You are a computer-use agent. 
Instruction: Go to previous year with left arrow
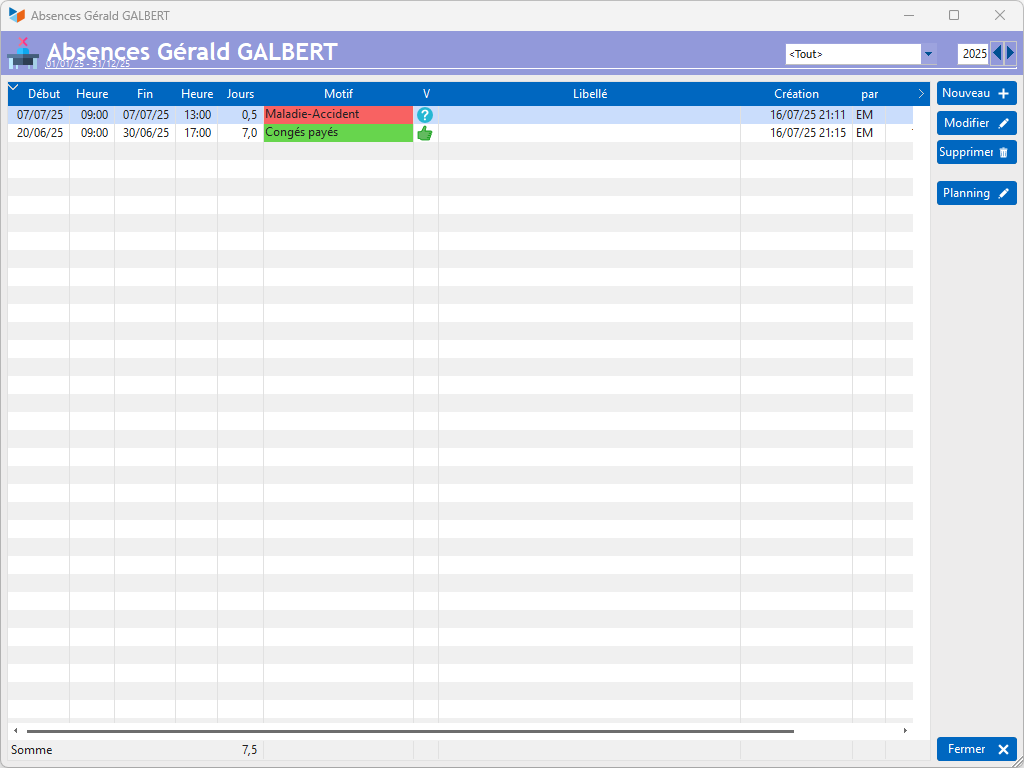coord(997,54)
